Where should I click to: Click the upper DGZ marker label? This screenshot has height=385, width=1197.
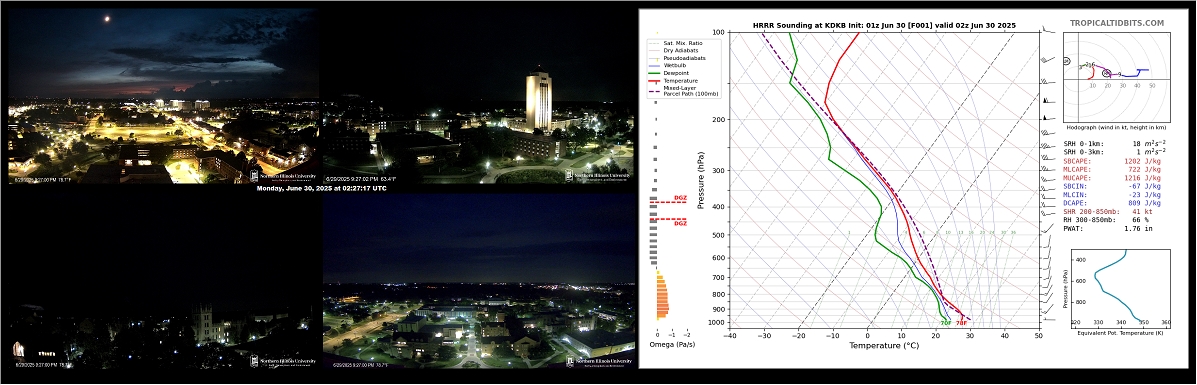point(680,198)
